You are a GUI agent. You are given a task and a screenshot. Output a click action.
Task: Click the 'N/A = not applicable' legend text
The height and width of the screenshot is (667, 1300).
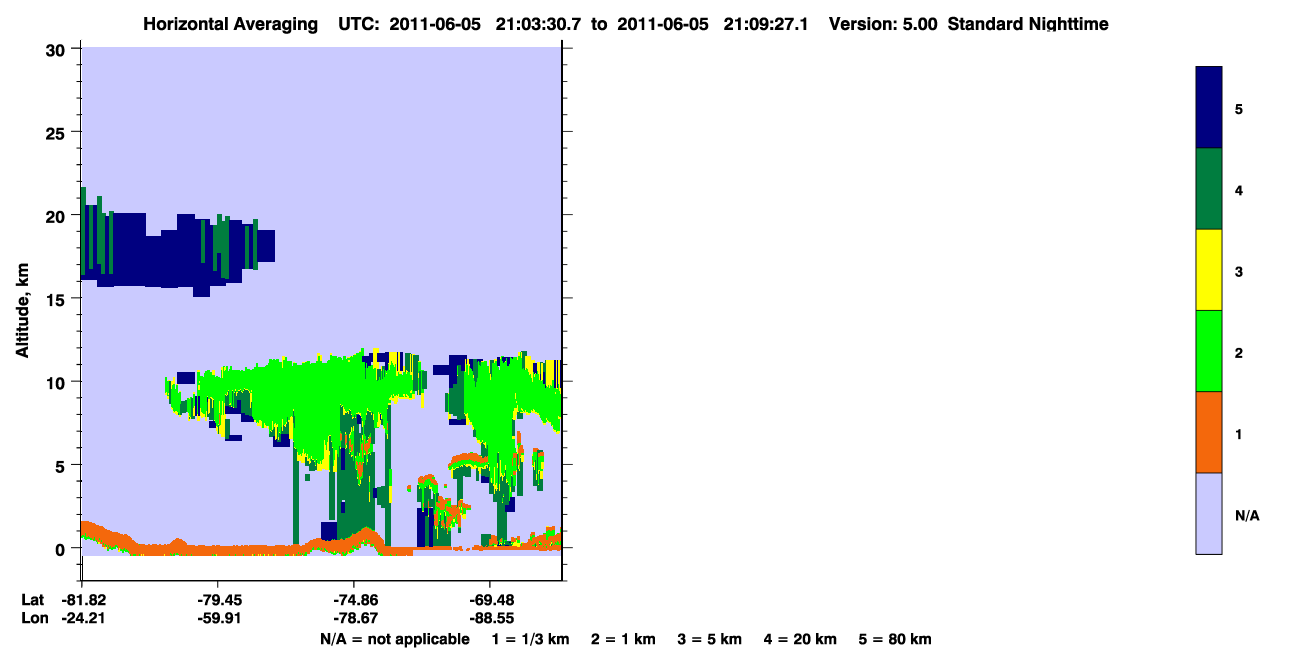point(394,639)
